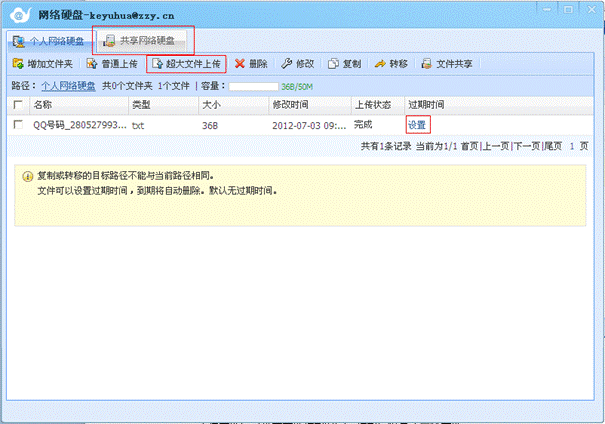Screen dimensions: 605x424
Task: Open 文件共享 file sharing icon
Action: tap(427, 64)
